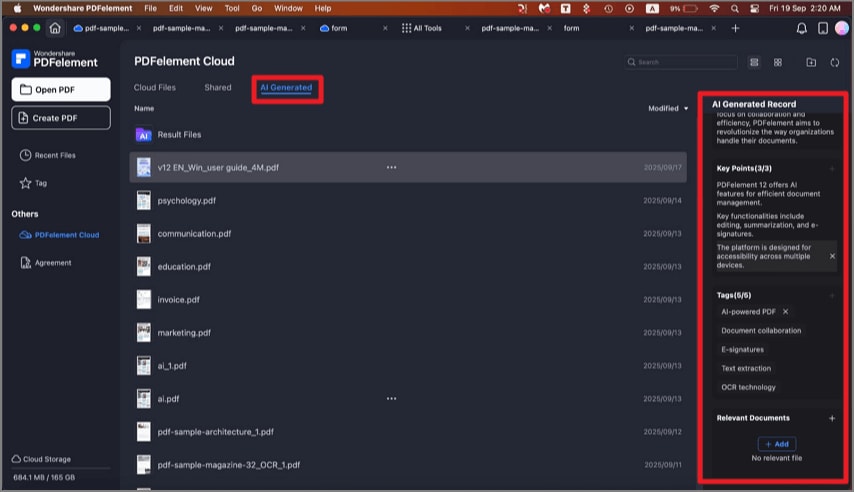Switch to the Cloud Files tab
The width and height of the screenshot is (854, 492).
[155, 88]
